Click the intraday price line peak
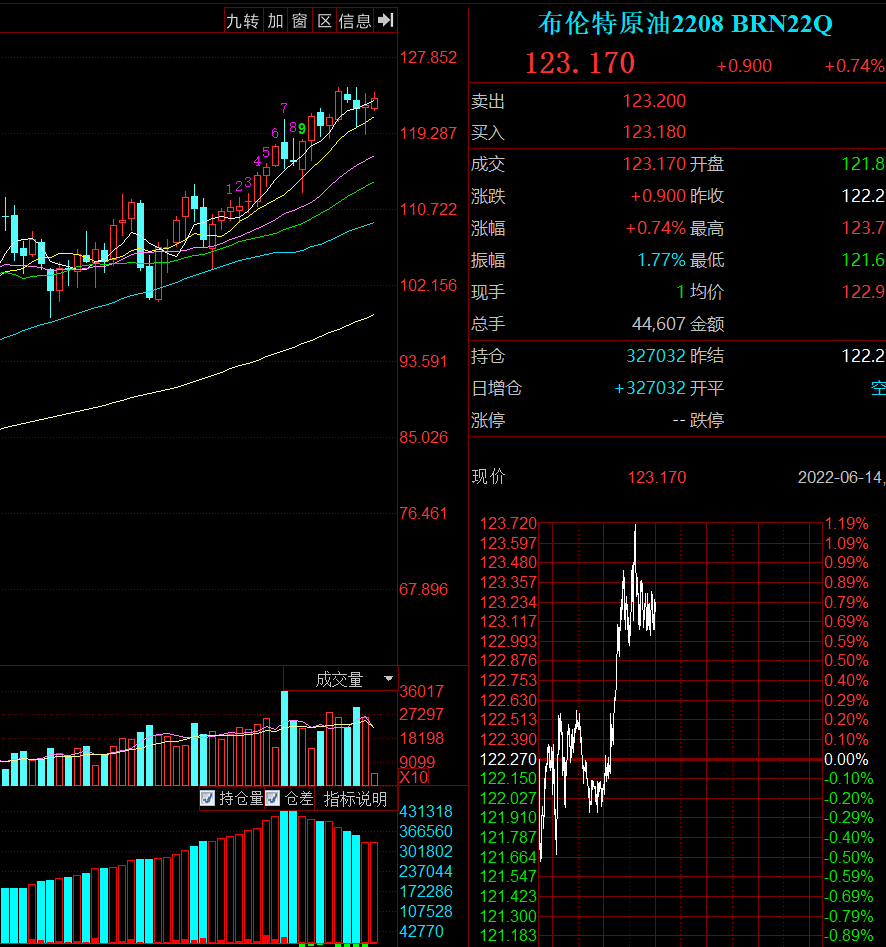This screenshot has width=886, height=947. click(x=635, y=527)
